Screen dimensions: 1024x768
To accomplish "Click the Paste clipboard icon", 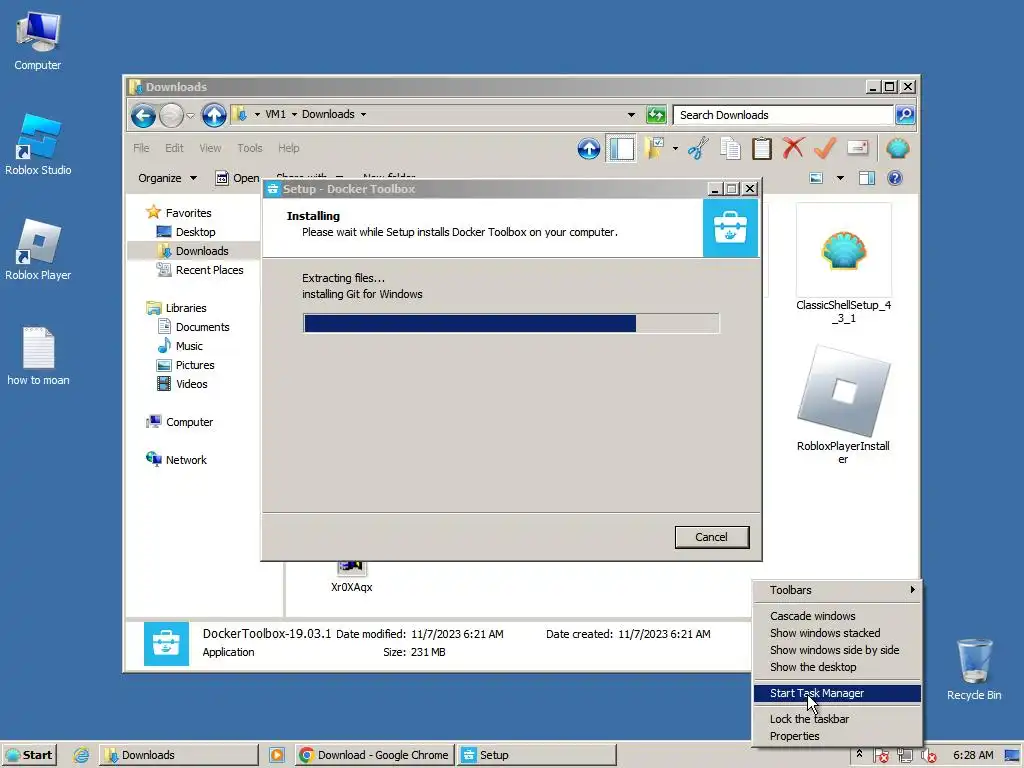I will (761, 148).
